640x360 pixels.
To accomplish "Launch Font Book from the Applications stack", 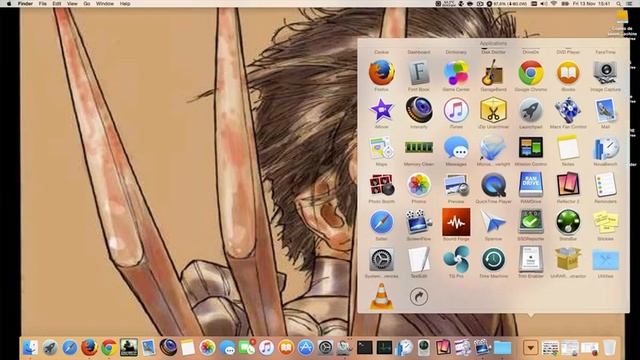I will coord(419,73).
